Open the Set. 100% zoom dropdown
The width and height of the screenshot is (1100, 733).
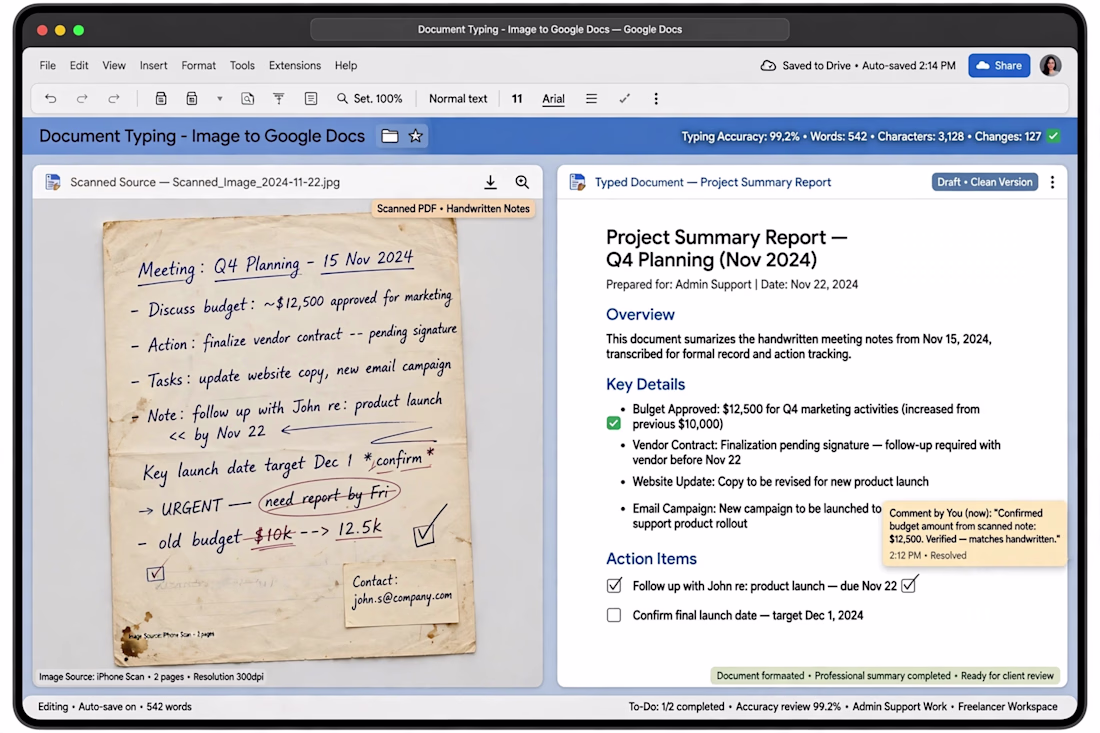(370, 99)
